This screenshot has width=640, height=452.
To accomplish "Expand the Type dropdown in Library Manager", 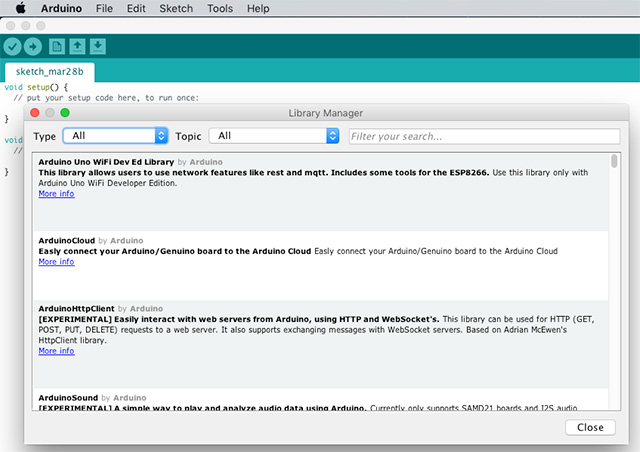I will [115, 136].
